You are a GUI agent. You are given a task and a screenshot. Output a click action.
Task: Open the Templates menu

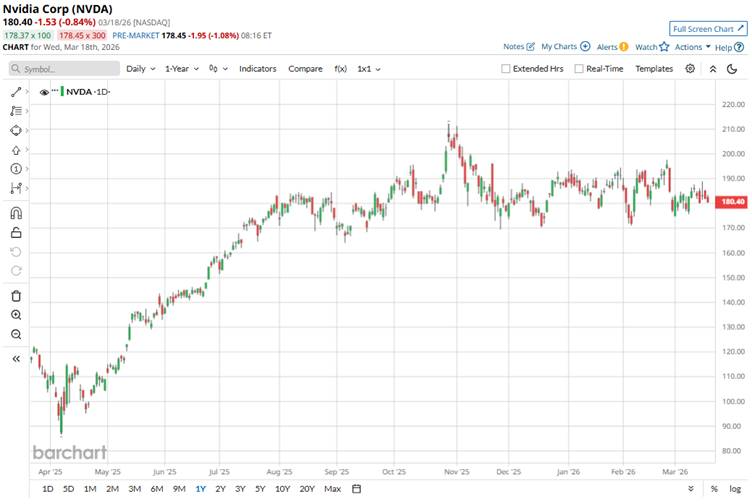(x=654, y=69)
